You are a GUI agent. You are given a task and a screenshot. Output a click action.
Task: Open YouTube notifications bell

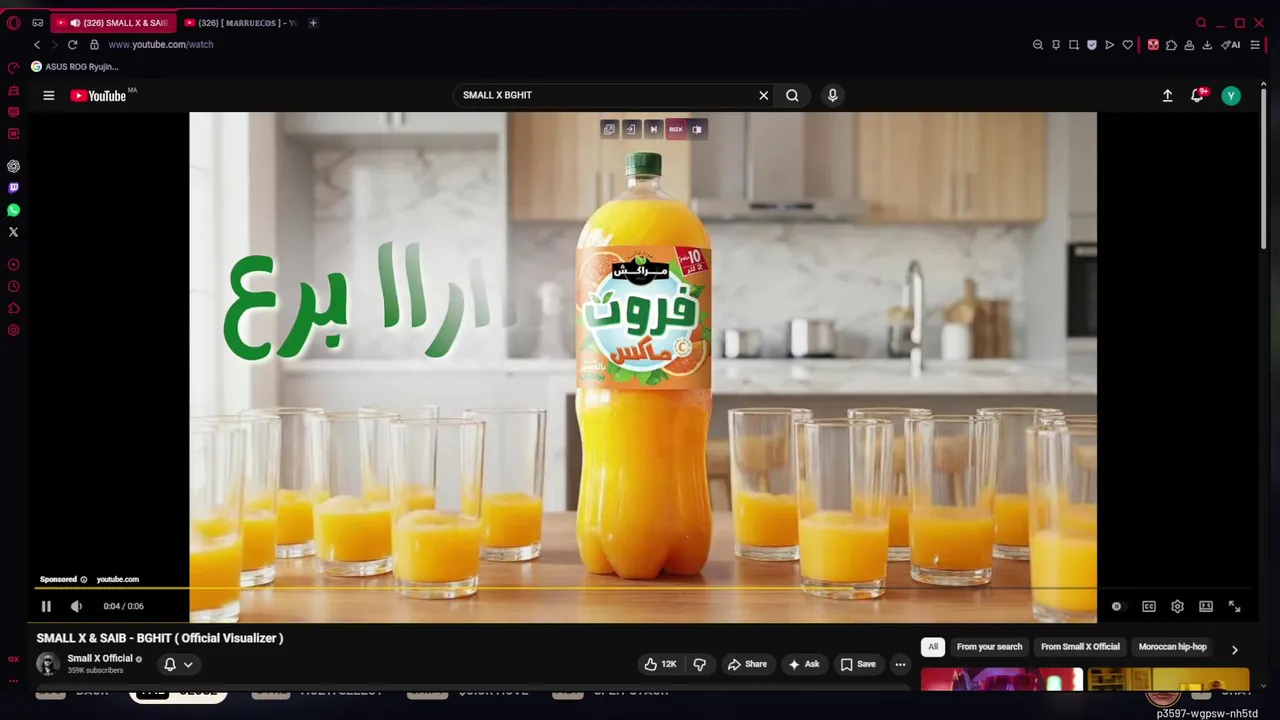pos(1197,96)
